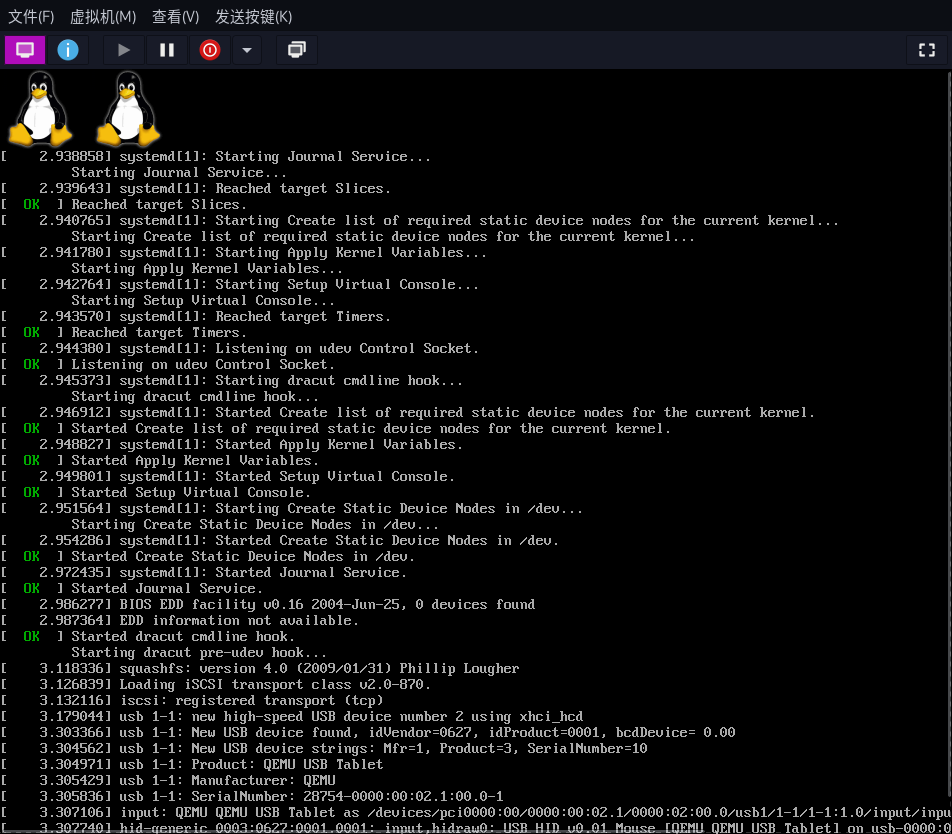Click the second Tux penguin logo
The height and width of the screenshot is (834, 952).
(x=127, y=108)
